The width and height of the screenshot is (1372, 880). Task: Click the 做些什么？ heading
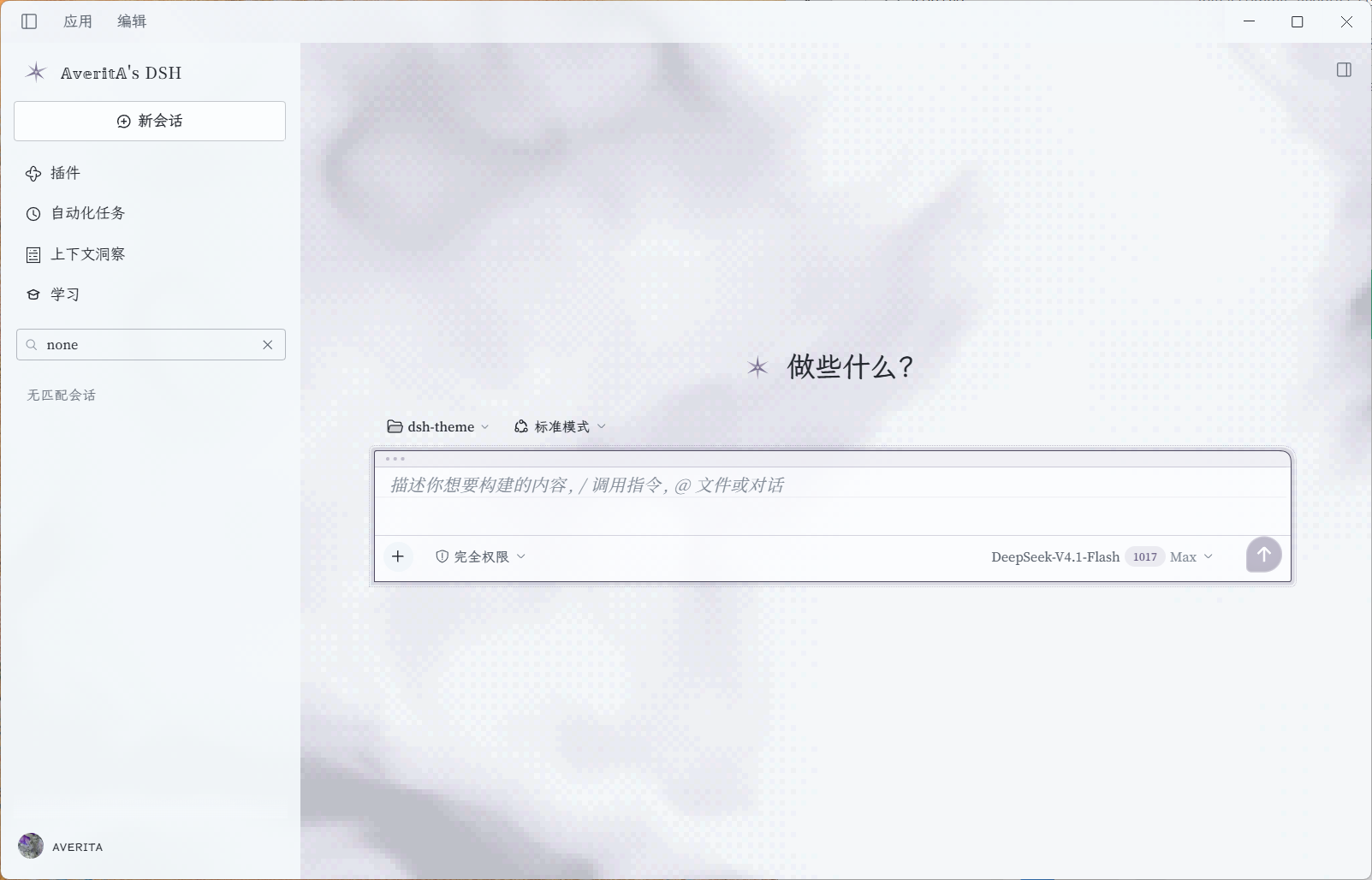(852, 367)
